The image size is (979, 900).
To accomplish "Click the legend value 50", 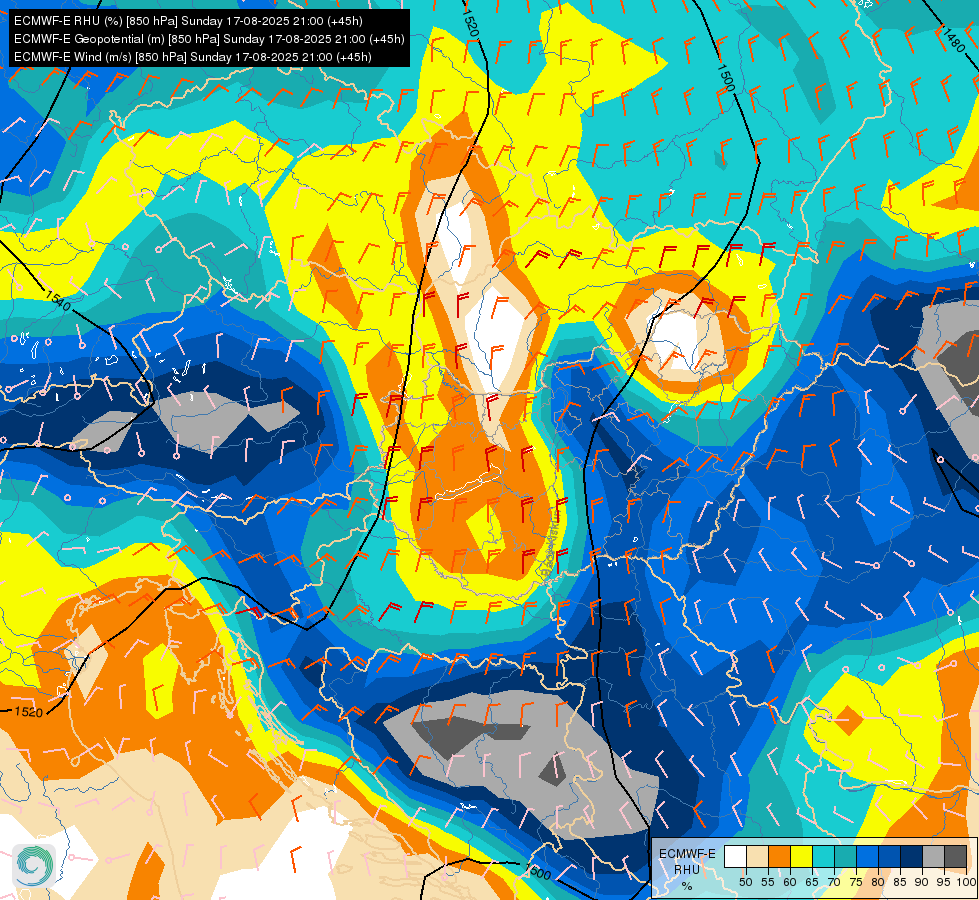I will pyautogui.click(x=745, y=882).
